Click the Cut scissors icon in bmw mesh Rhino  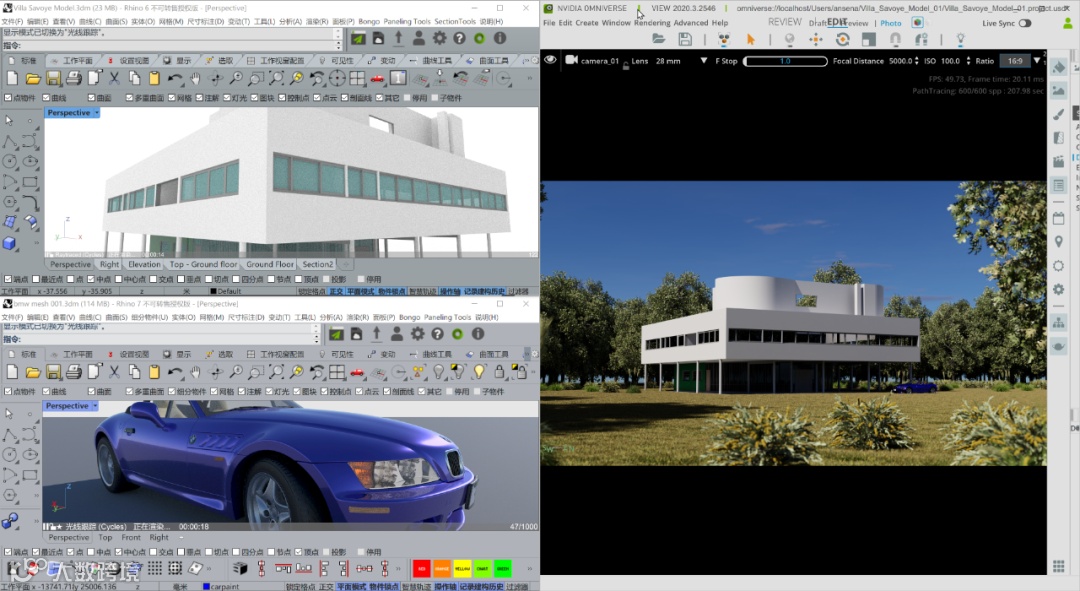(114, 373)
